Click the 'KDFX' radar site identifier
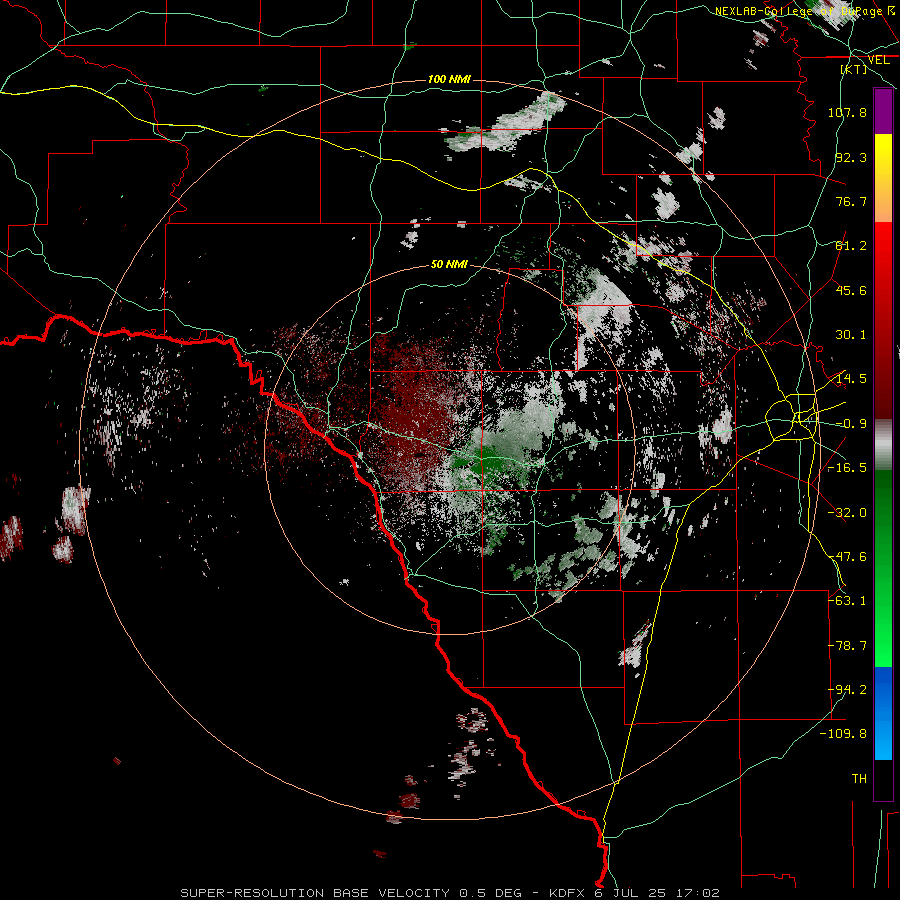The height and width of the screenshot is (900, 900). (568, 893)
